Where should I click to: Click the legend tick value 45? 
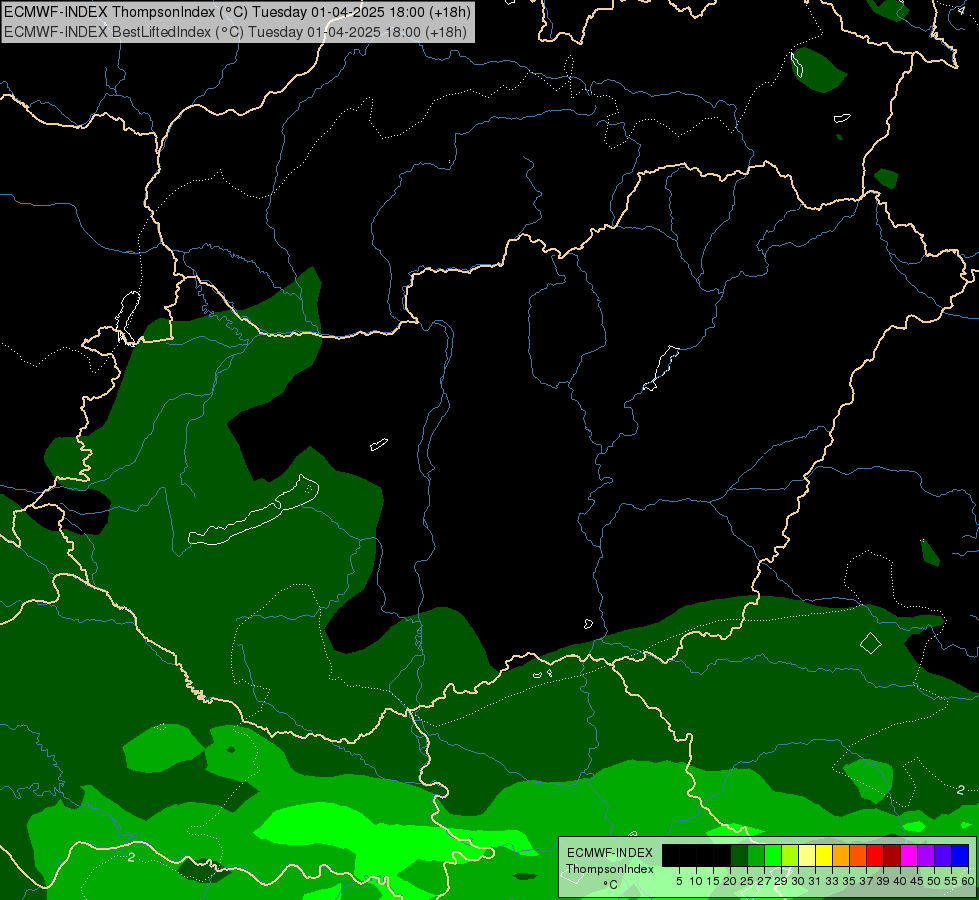(917, 881)
